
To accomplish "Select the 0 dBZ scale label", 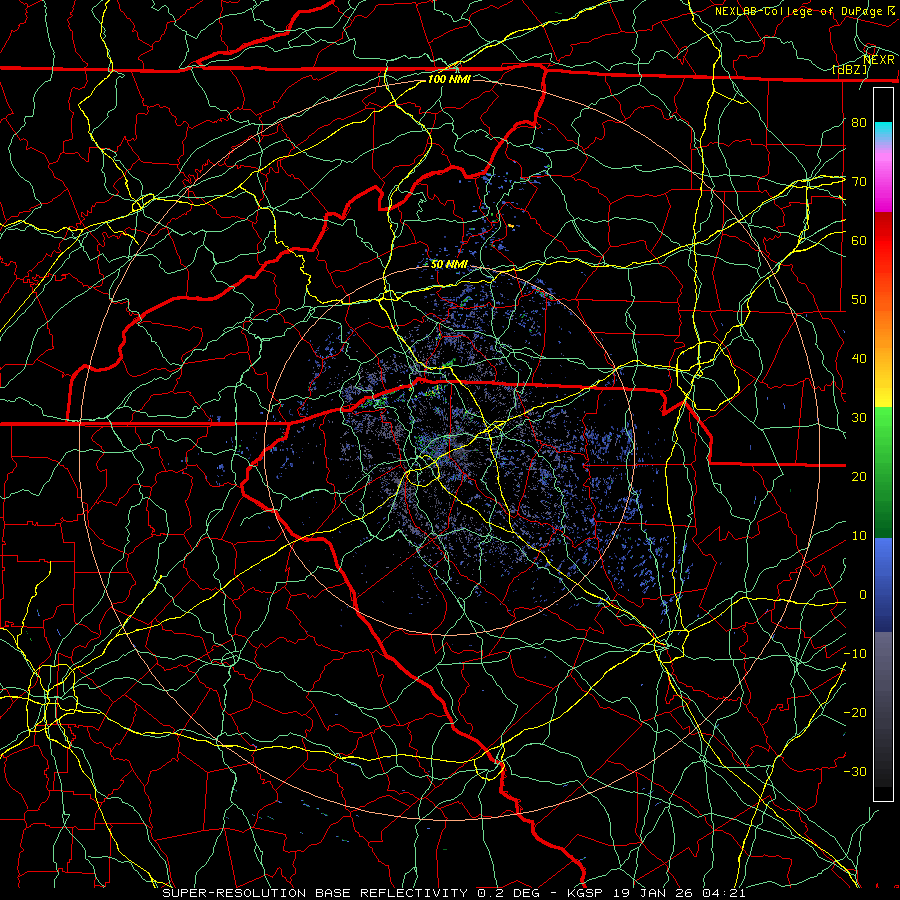I will point(863,595).
